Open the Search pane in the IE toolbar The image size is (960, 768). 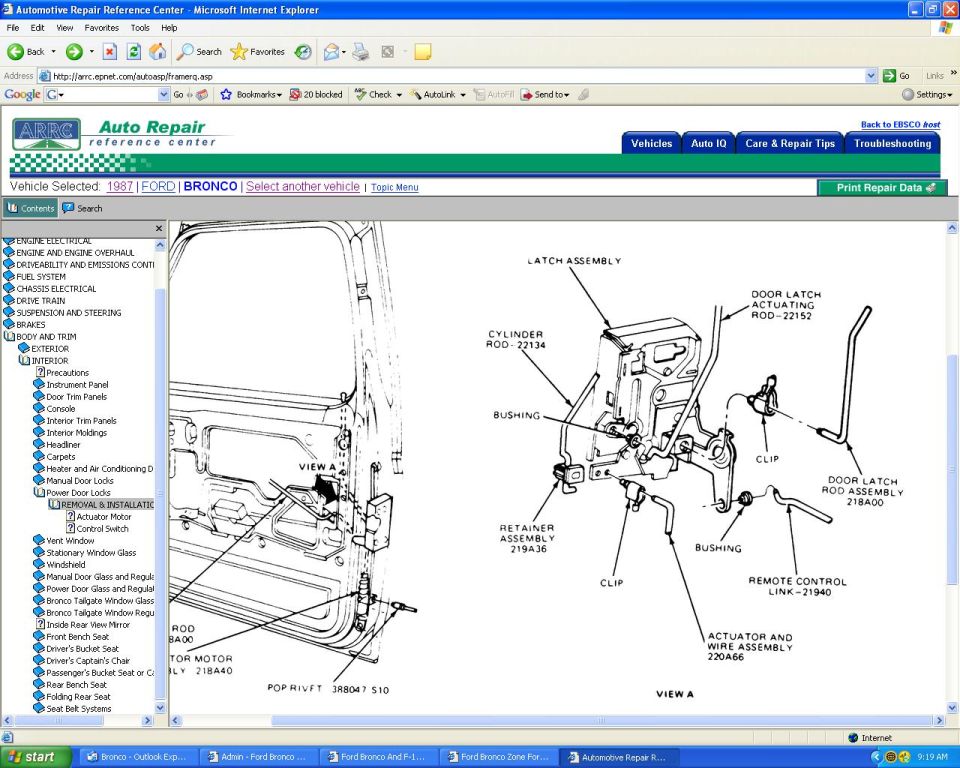click(199, 52)
